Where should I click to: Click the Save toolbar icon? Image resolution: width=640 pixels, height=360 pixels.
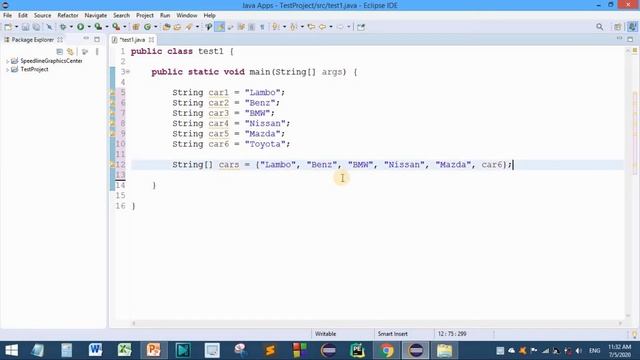pyautogui.click(x=25, y=27)
